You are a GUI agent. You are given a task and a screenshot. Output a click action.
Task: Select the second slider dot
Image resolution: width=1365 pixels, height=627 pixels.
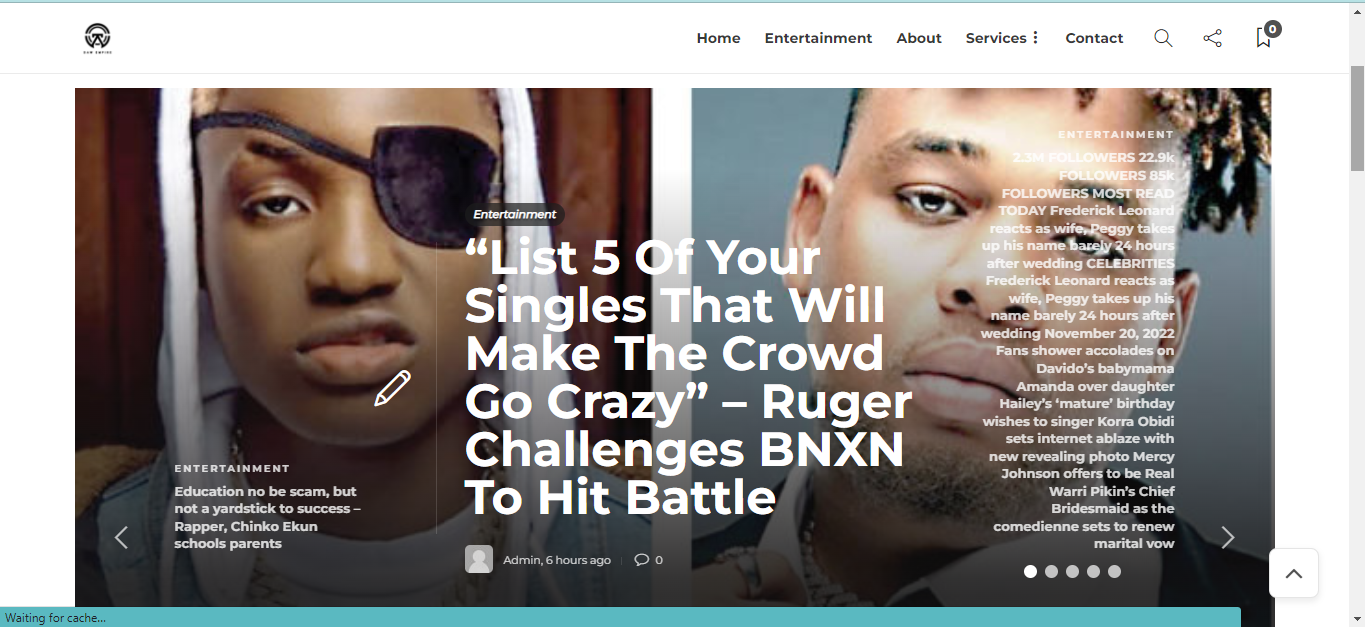[x=1051, y=571]
